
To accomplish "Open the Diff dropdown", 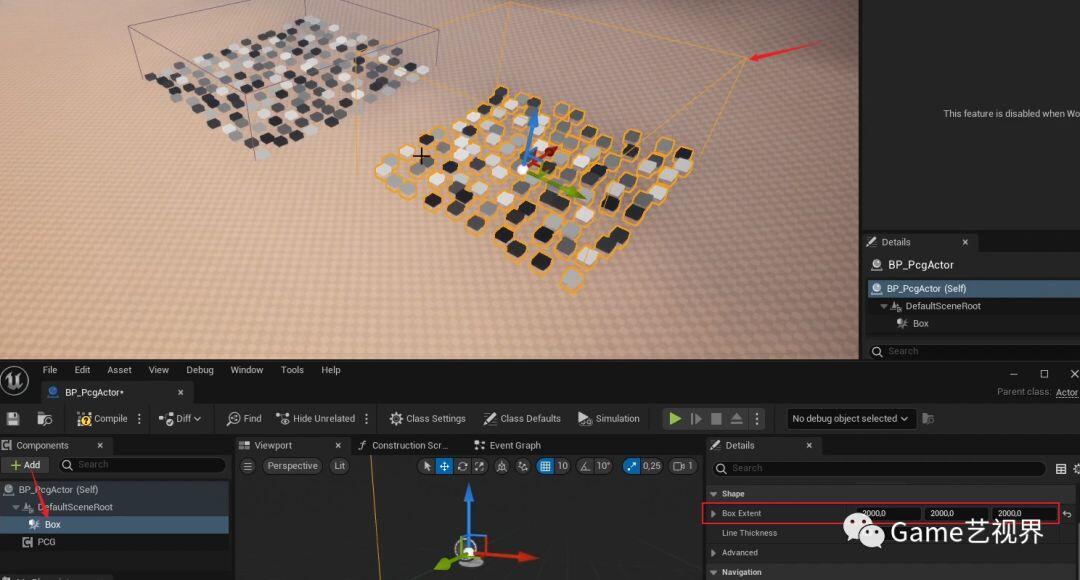I will point(180,418).
